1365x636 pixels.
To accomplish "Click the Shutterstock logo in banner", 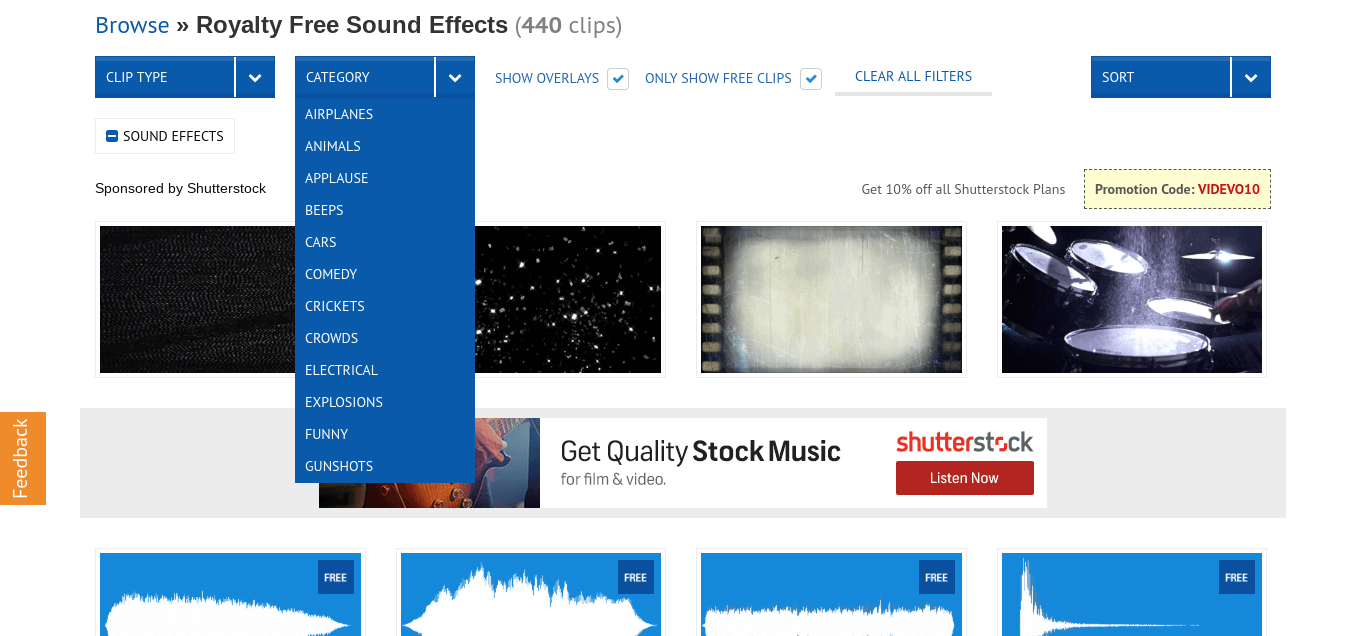I will 964,441.
